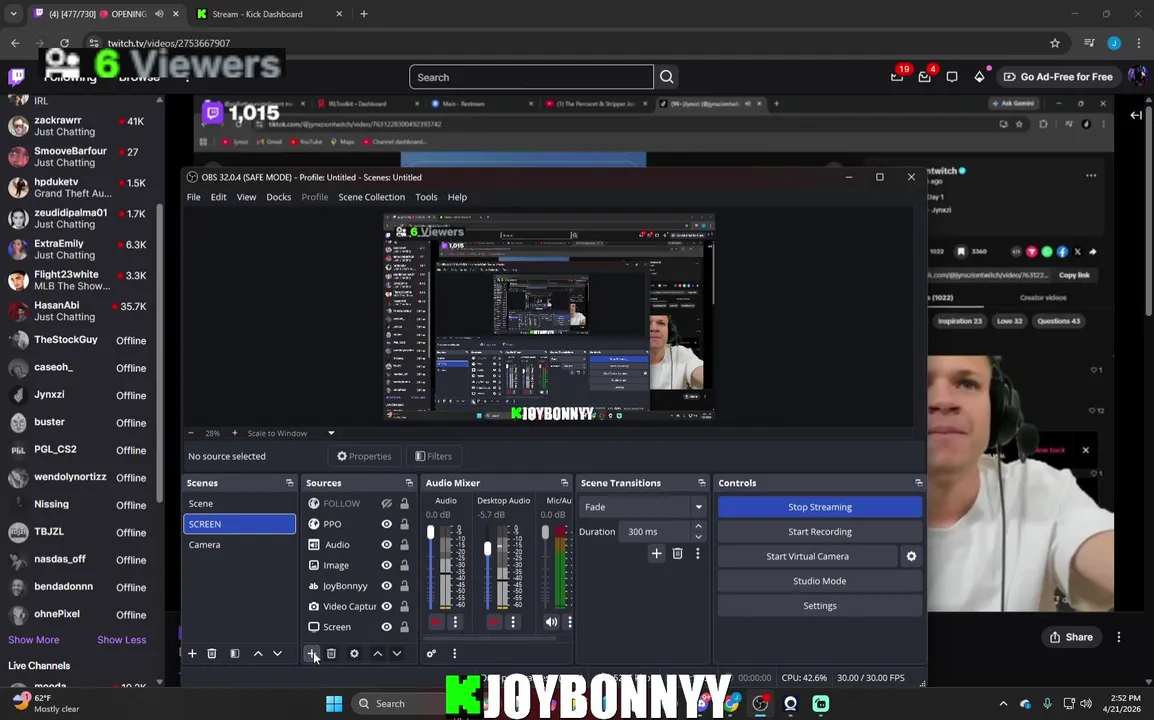Enable Studio Mode
Image resolution: width=1154 pixels, height=720 pixels.
pyautogui.click(x=820, y=581)
